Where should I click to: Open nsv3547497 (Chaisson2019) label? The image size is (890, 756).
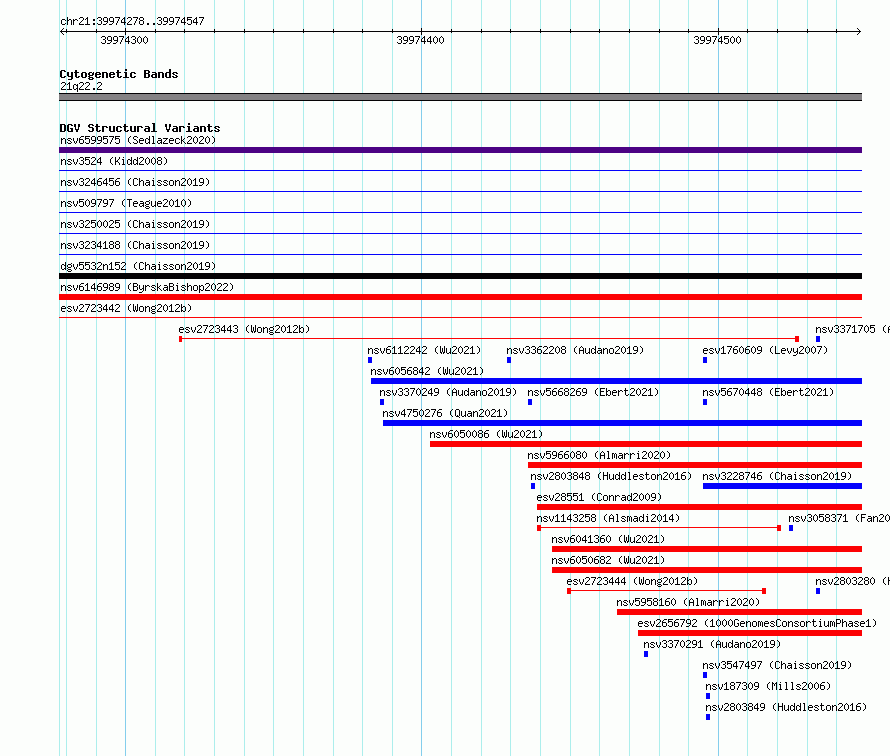point(777,665)
